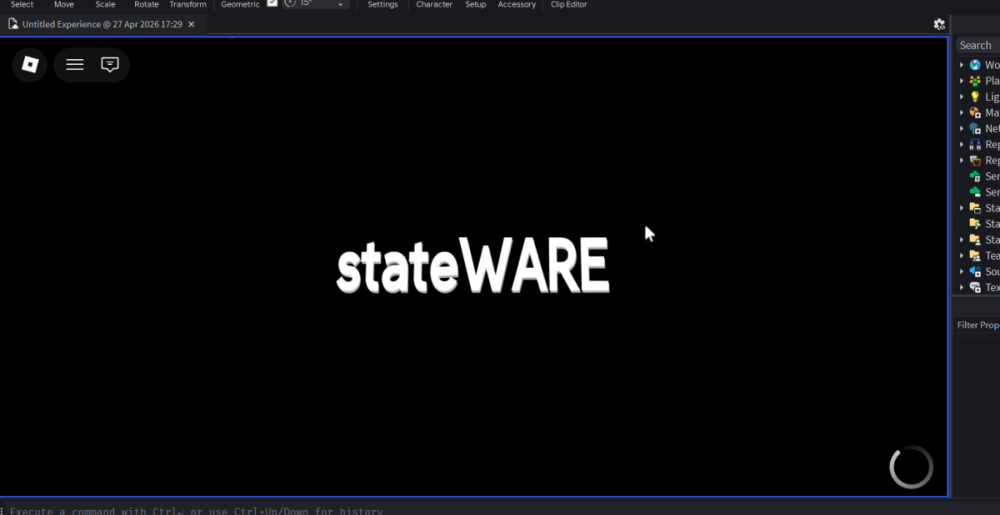This screenshot has width=1000, height=515.
Task: Open the Setup tool in toolbar
Action: (475, 4)
